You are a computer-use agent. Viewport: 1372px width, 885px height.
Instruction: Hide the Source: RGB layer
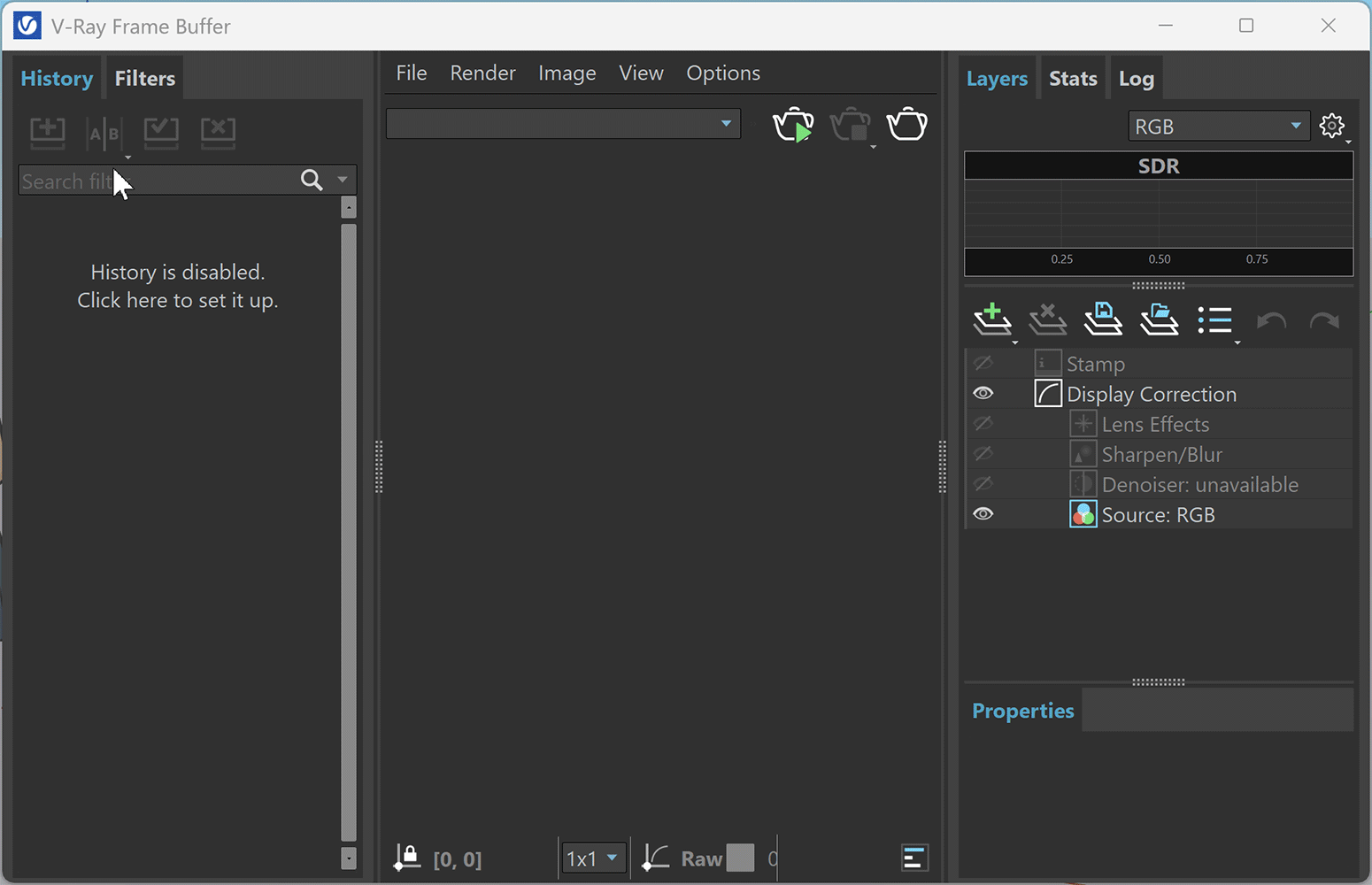[x=983, y=513]
